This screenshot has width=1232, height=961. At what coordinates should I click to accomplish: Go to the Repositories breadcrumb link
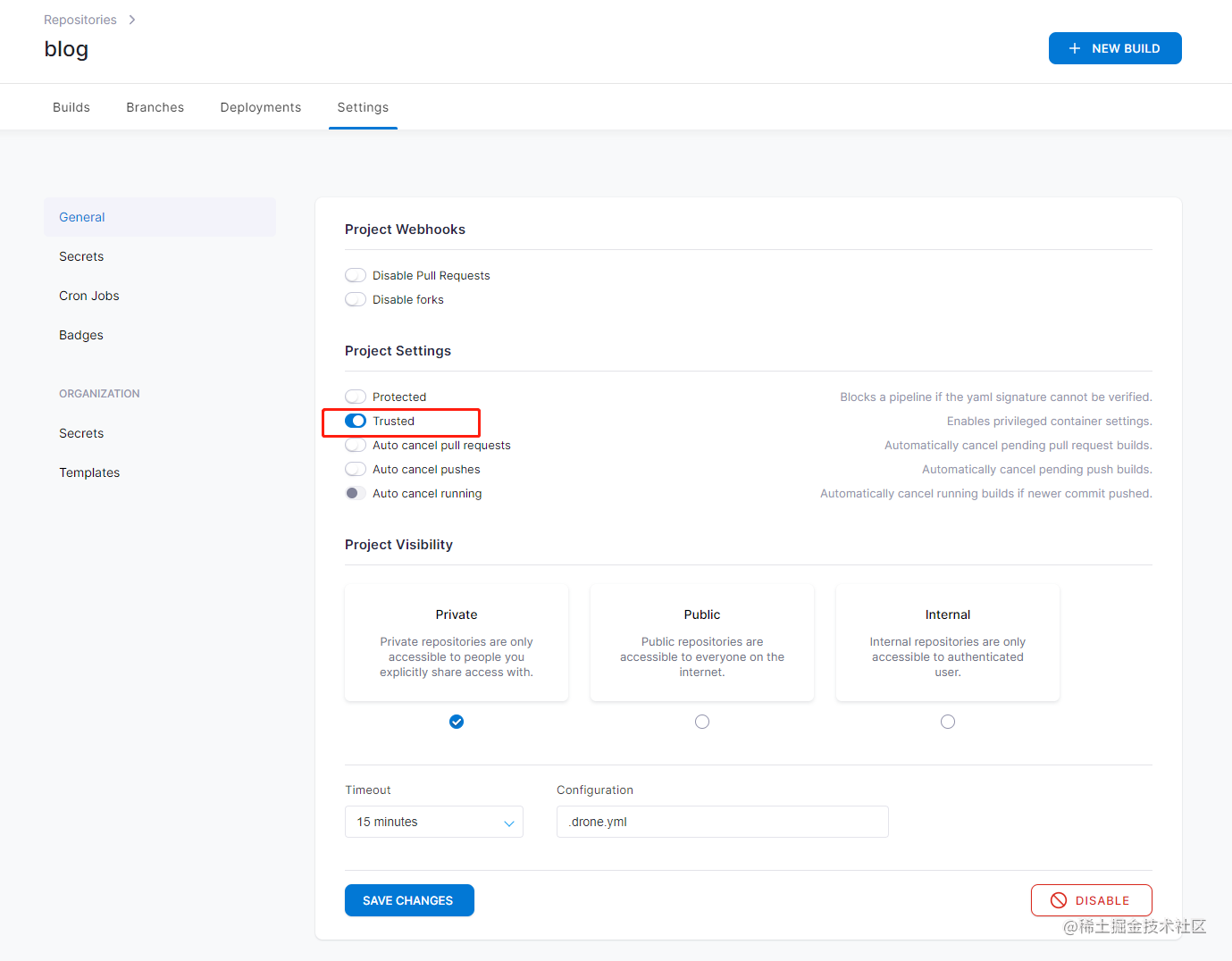80,20
